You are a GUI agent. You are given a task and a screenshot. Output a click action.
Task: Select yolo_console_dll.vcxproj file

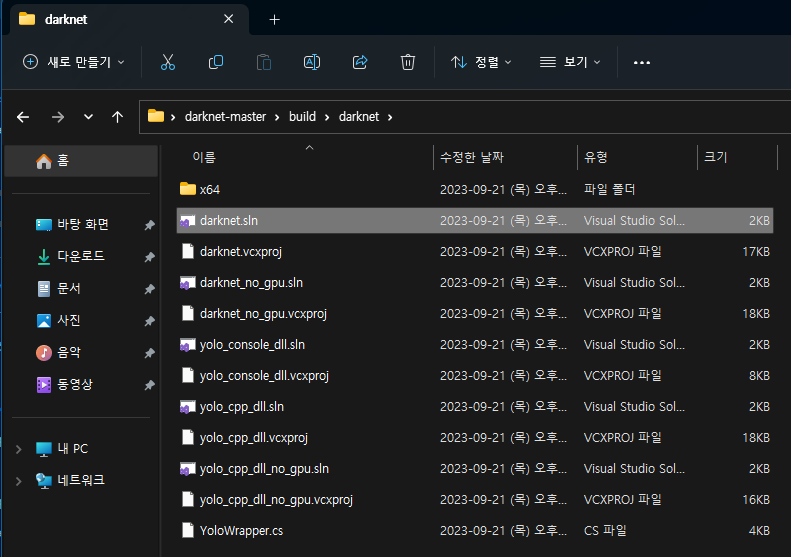pyautogui.click(x=475, y=376)
